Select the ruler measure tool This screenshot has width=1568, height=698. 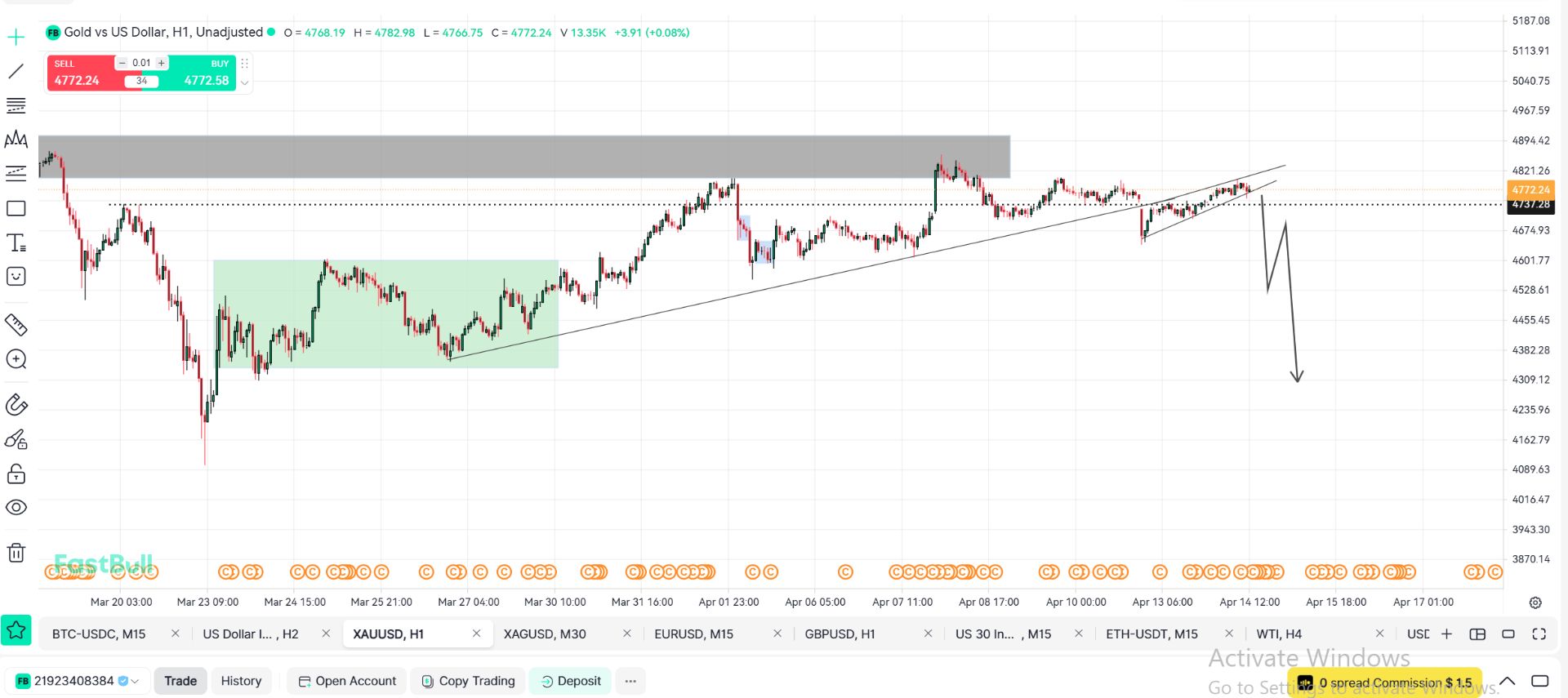(x=16, y=325)
